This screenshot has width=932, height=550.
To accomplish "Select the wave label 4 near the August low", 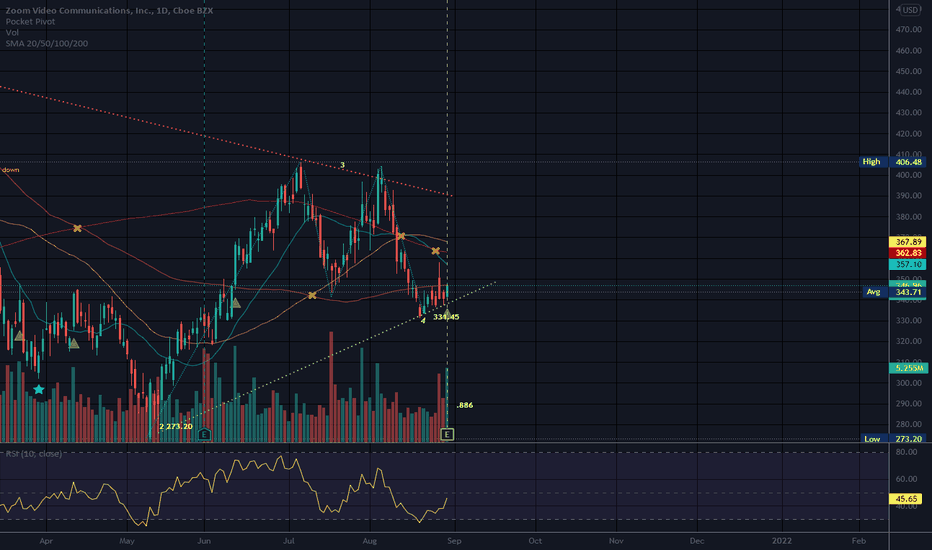I will 423,320.
